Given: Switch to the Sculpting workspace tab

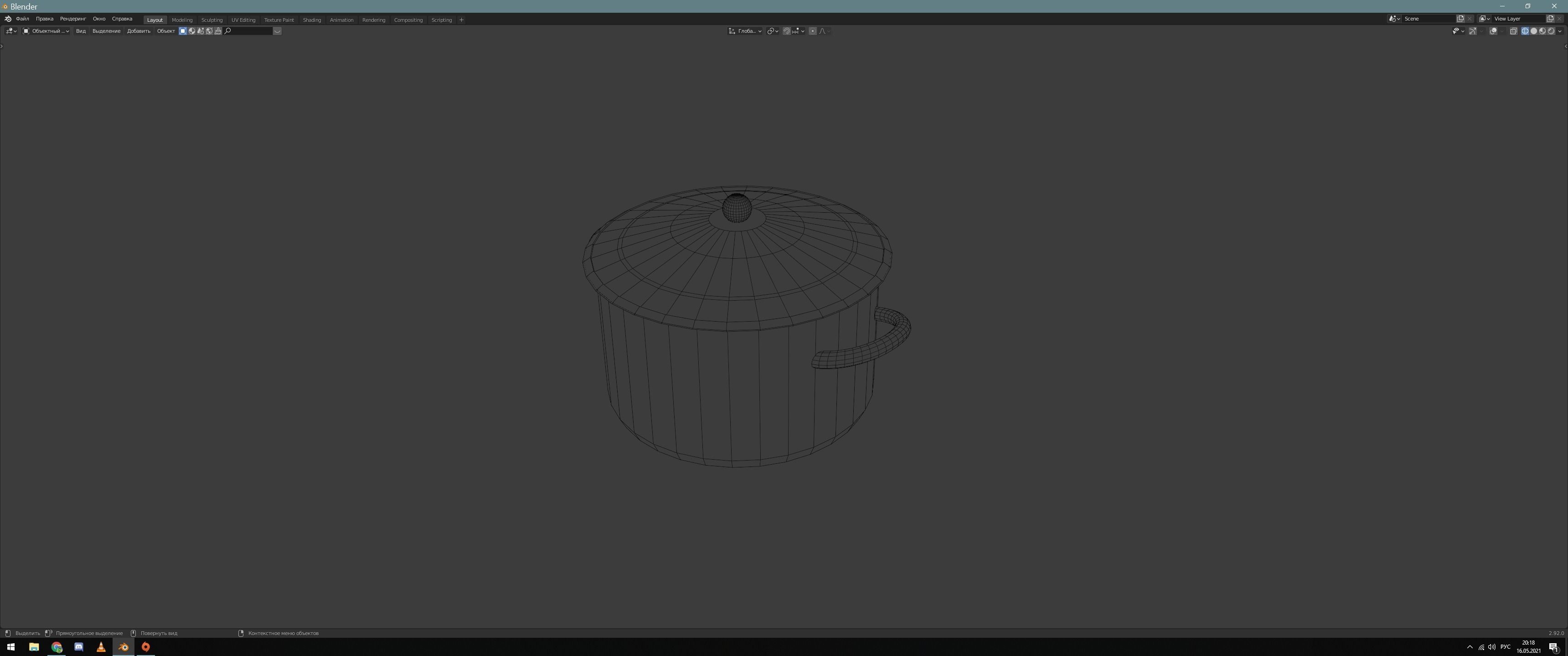Looking at the screenshot, I should pos(212,20).
